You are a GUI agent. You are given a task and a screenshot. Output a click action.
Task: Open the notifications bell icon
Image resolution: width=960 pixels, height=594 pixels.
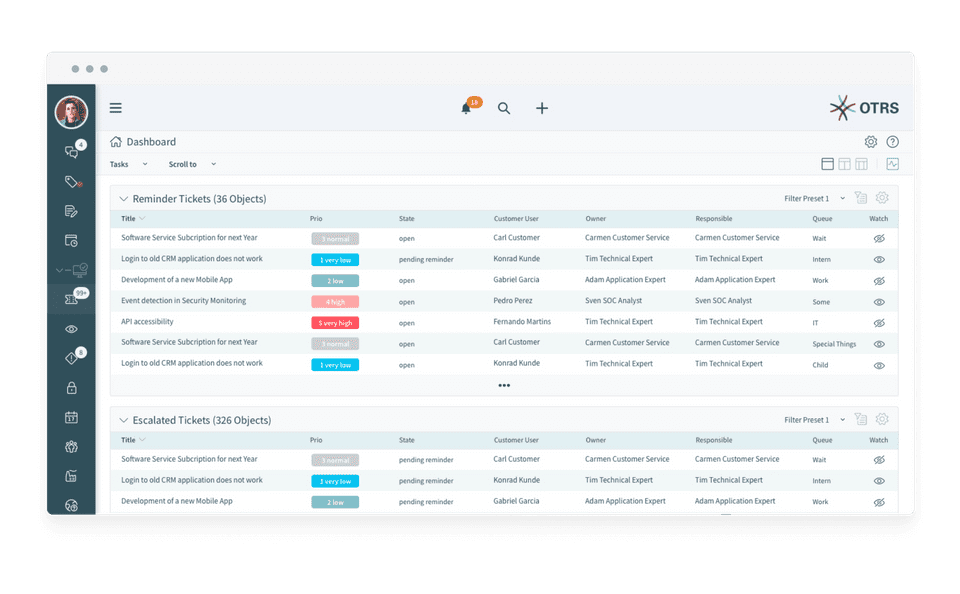coord(466,108)
